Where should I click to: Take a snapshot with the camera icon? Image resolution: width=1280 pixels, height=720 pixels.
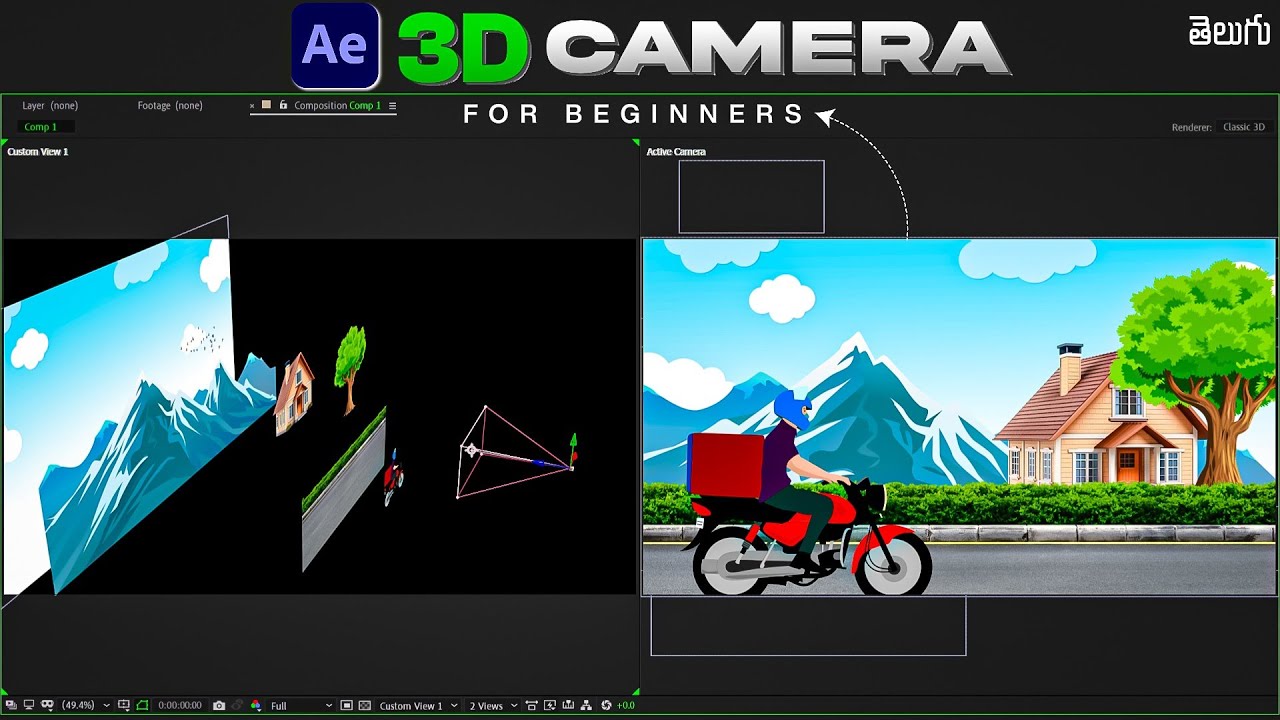[x=219, y=705]
